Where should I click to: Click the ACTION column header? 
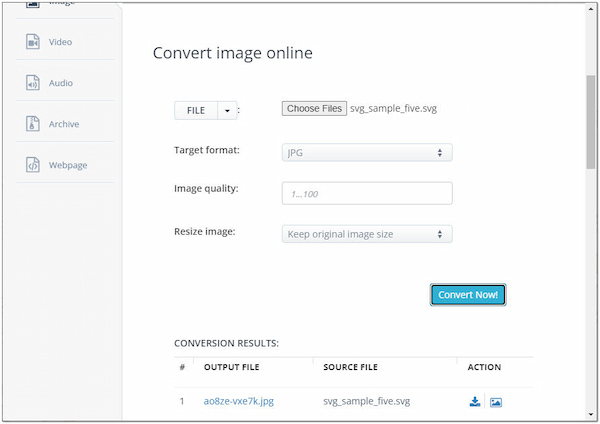[484, 367]
